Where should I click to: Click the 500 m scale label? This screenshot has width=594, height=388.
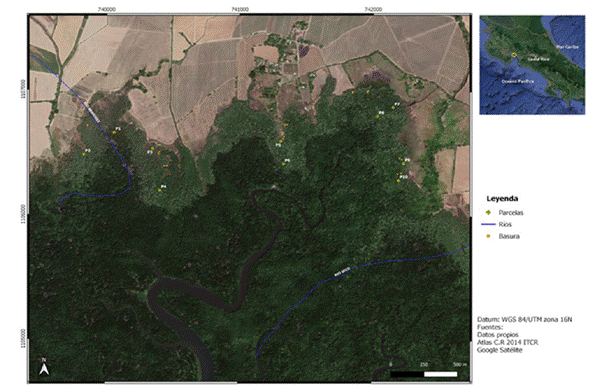460,365
